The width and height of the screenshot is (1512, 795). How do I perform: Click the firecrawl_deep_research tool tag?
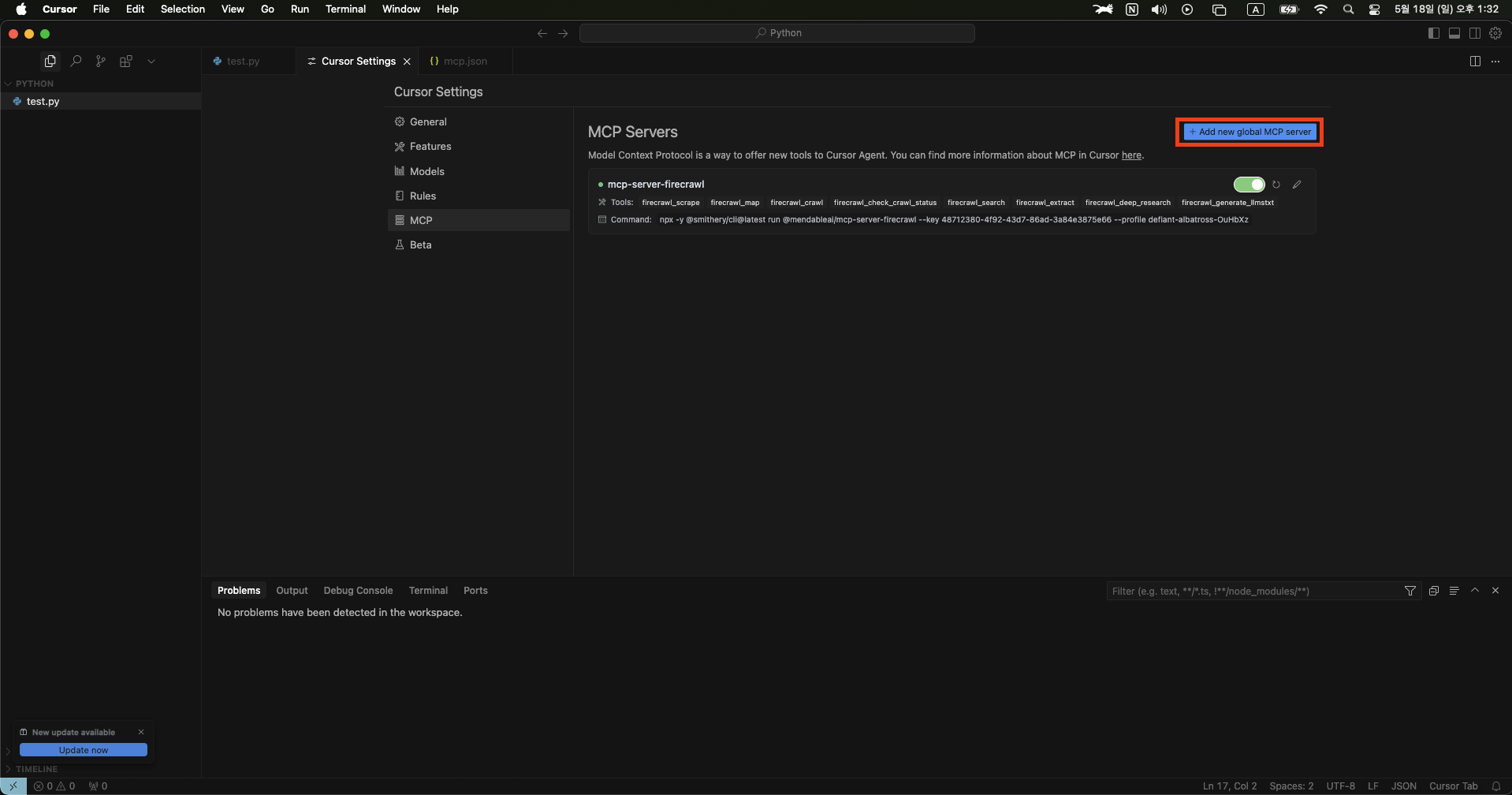click(x=1127, y=203)
